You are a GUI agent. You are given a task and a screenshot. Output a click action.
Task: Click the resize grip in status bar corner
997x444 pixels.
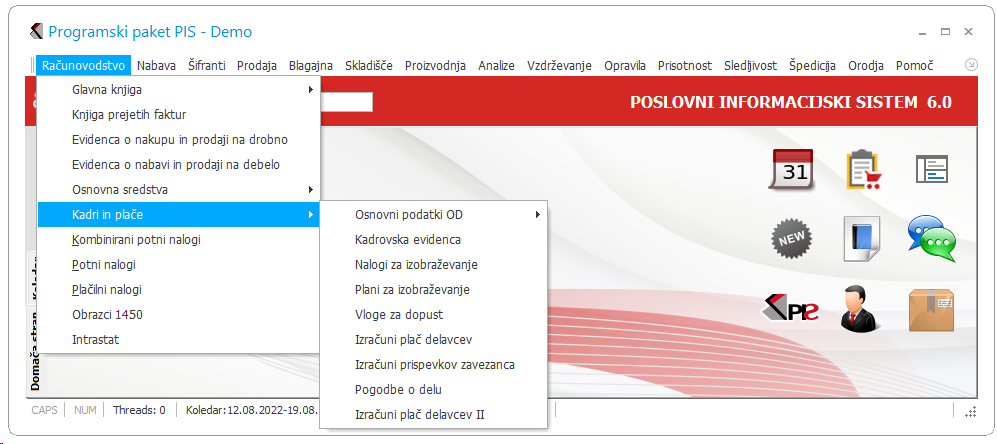(970, 412)
